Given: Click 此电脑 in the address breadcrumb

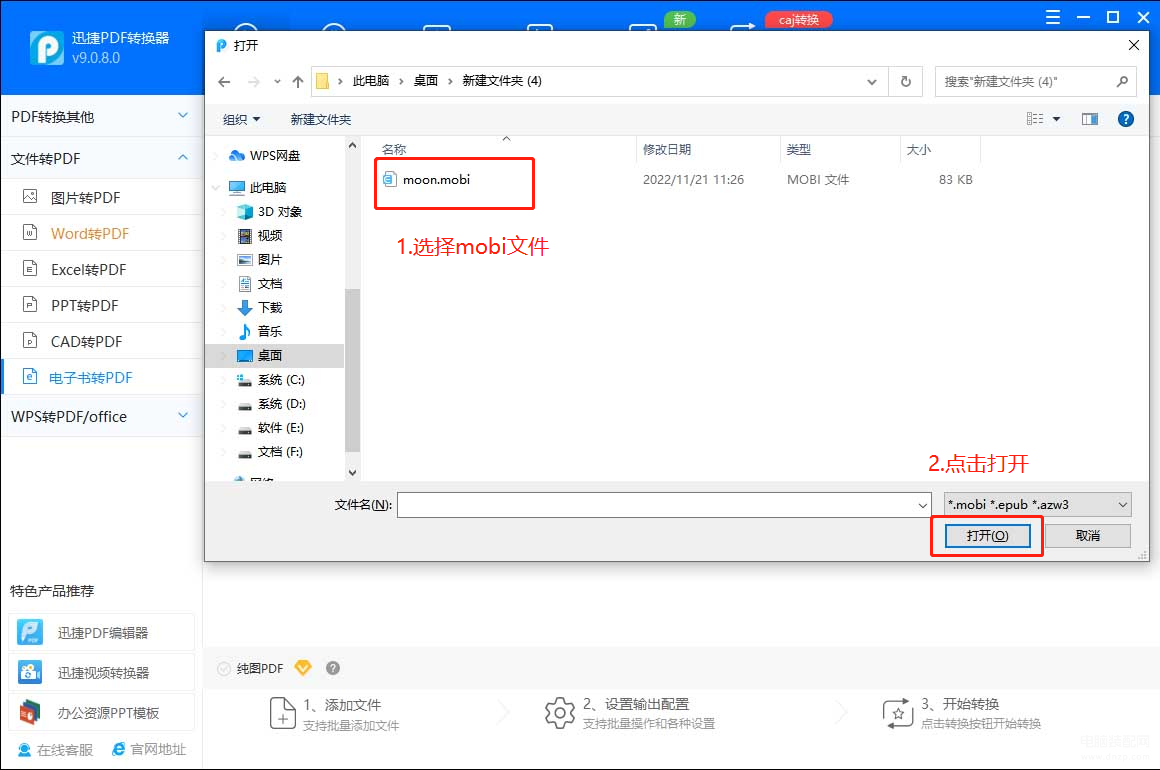Looking at the screenshot, I should 371,81.
